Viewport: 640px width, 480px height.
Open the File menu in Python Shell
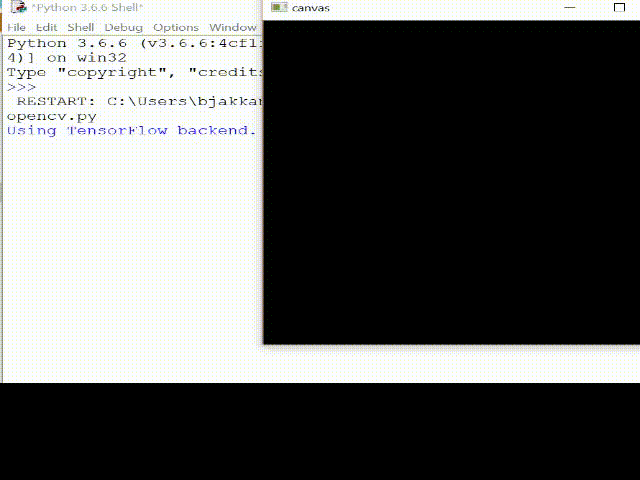(16, 28)
